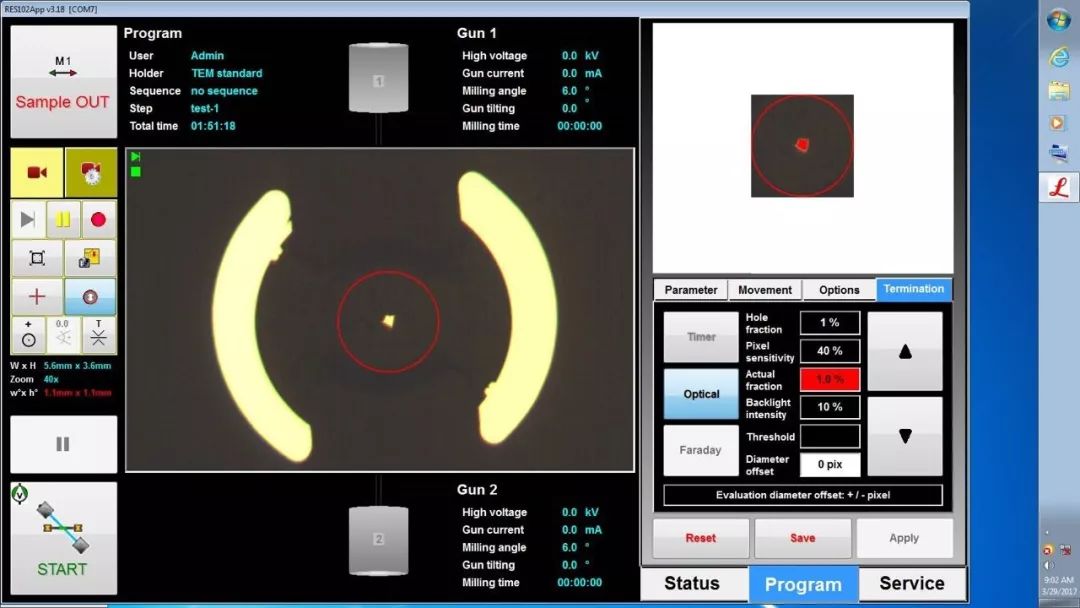
Task: Increase value with the up arrow
Action: click(x=905, y=351)
